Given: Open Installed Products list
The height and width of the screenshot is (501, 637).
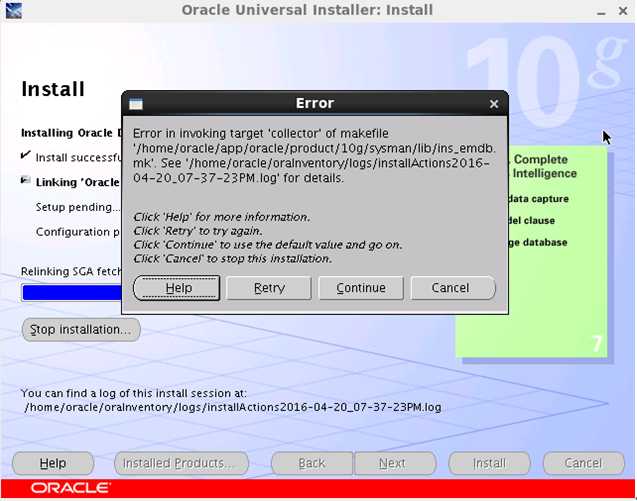Looking at the screenshot, I should pyautogui.click(x=181, y=463).
